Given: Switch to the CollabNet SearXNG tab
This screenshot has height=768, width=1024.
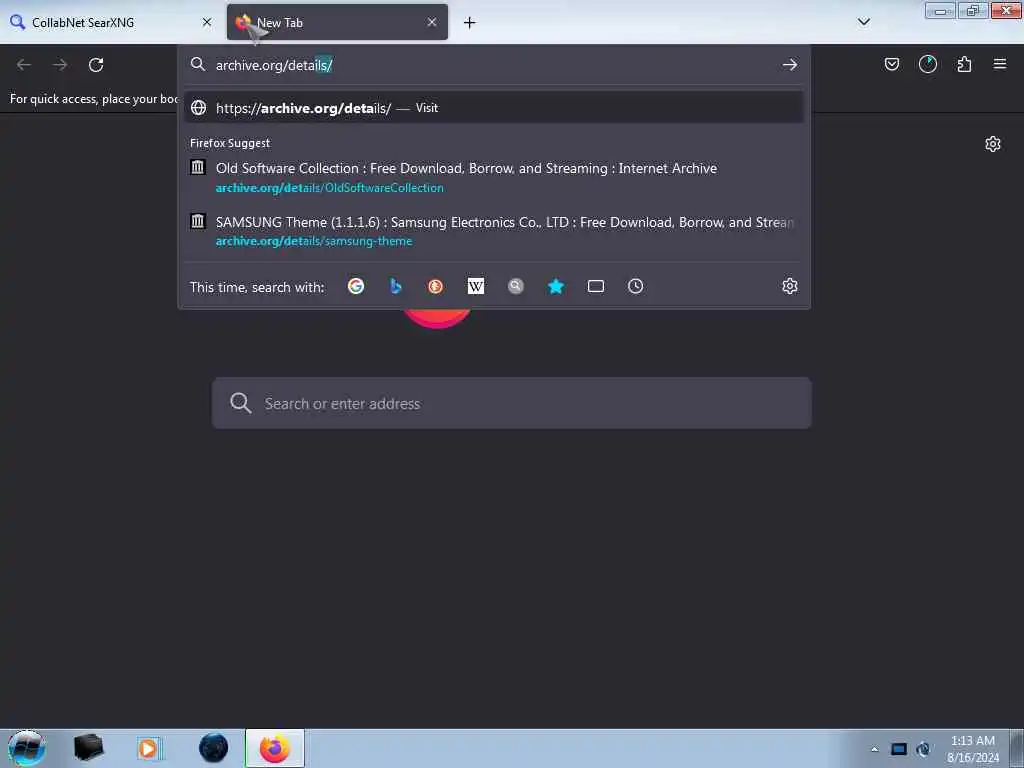Looking at the screenshot, I should [111, 22].
